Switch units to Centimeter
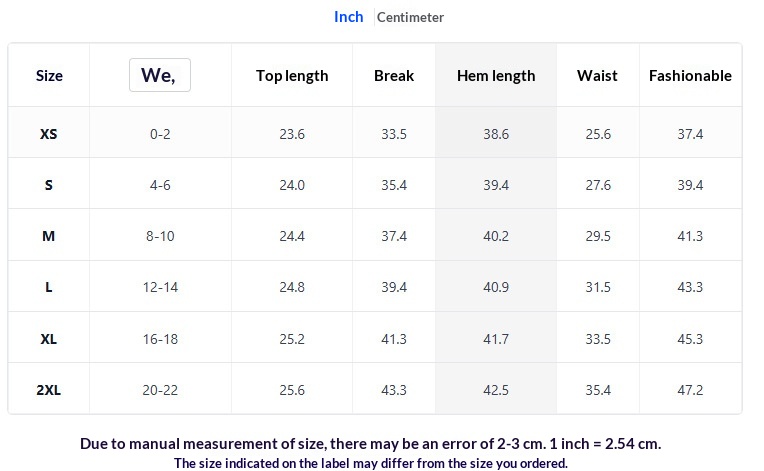Screen dimensions: 764x471 point(410,18)
